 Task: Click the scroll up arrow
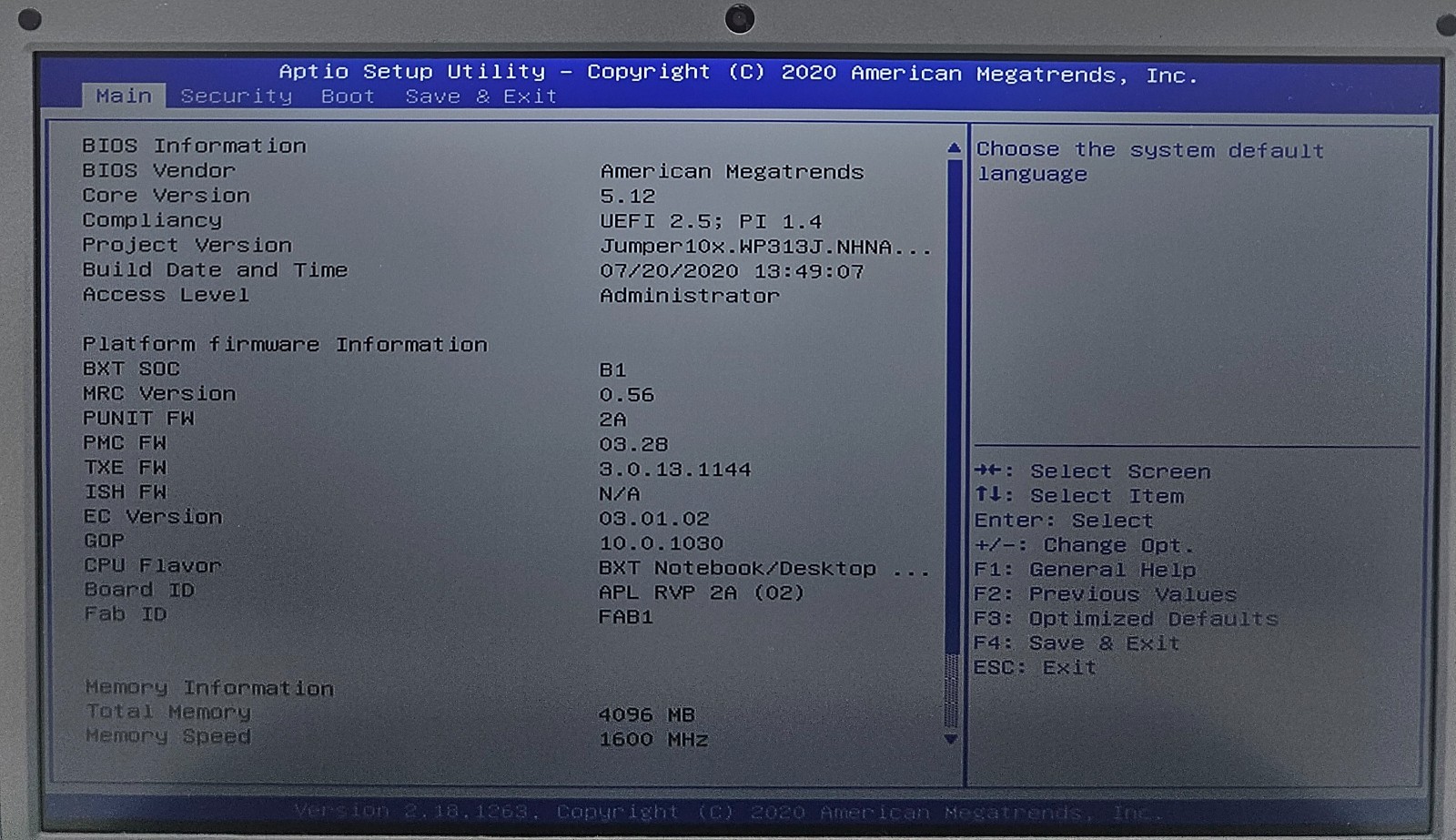click(x=954, y=147)
